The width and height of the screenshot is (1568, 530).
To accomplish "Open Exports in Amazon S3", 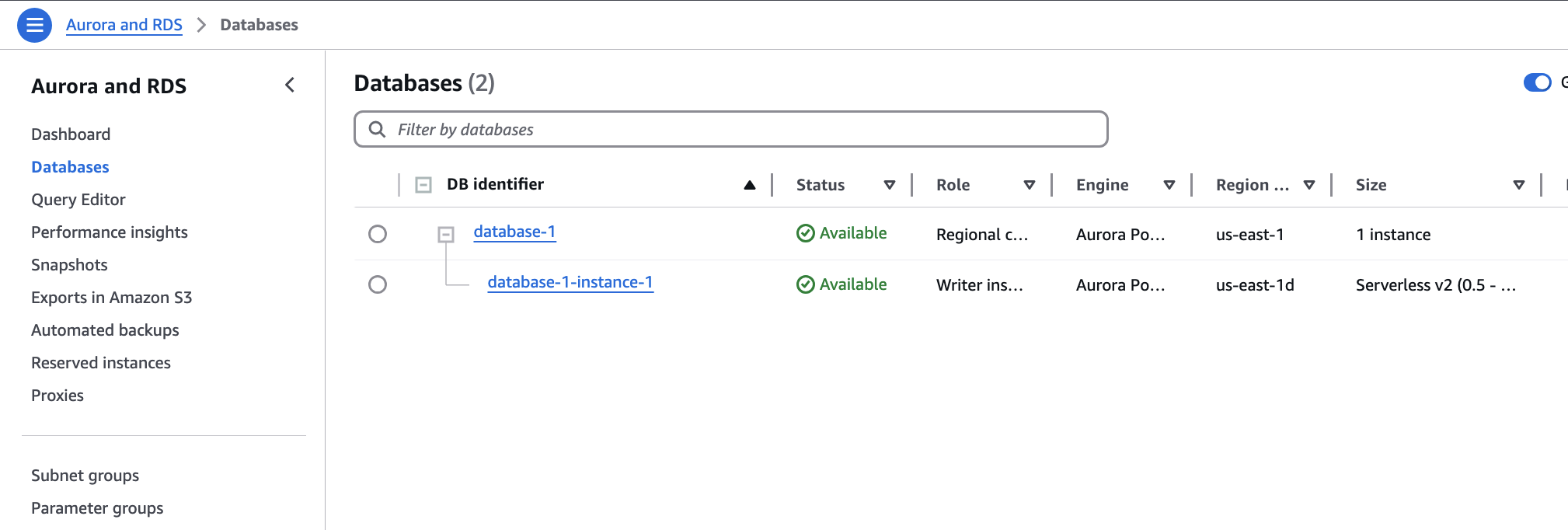I will [112, 298].
